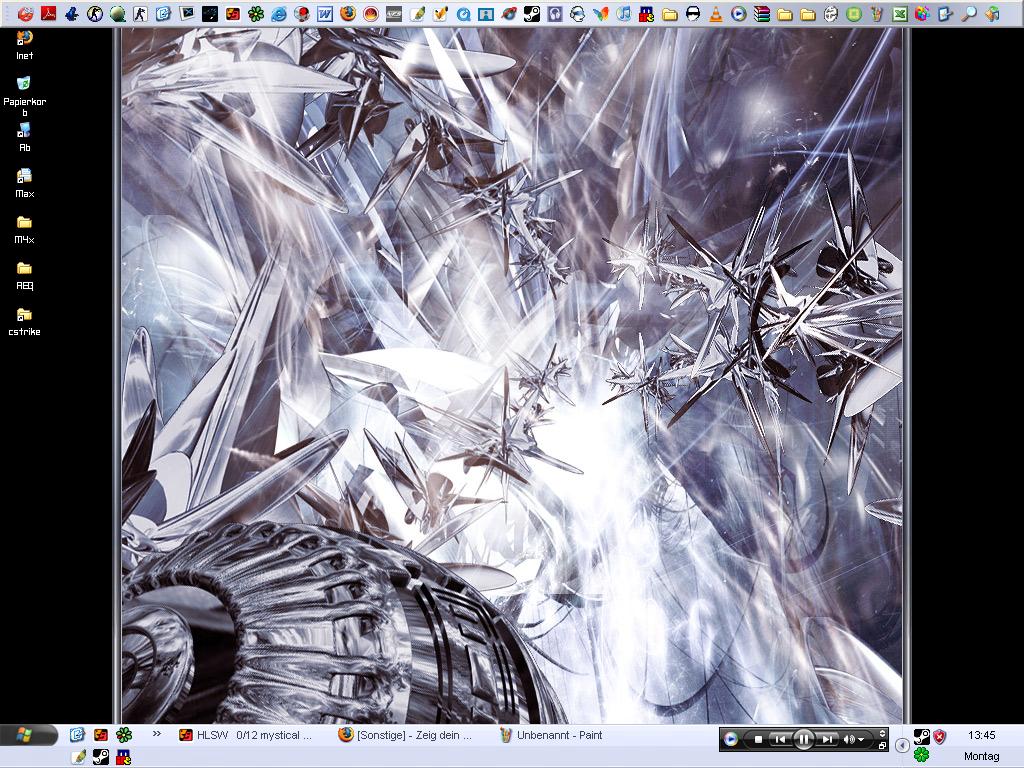
Task: Launch Microsoft Word from top bar
Action: point(325,13)
